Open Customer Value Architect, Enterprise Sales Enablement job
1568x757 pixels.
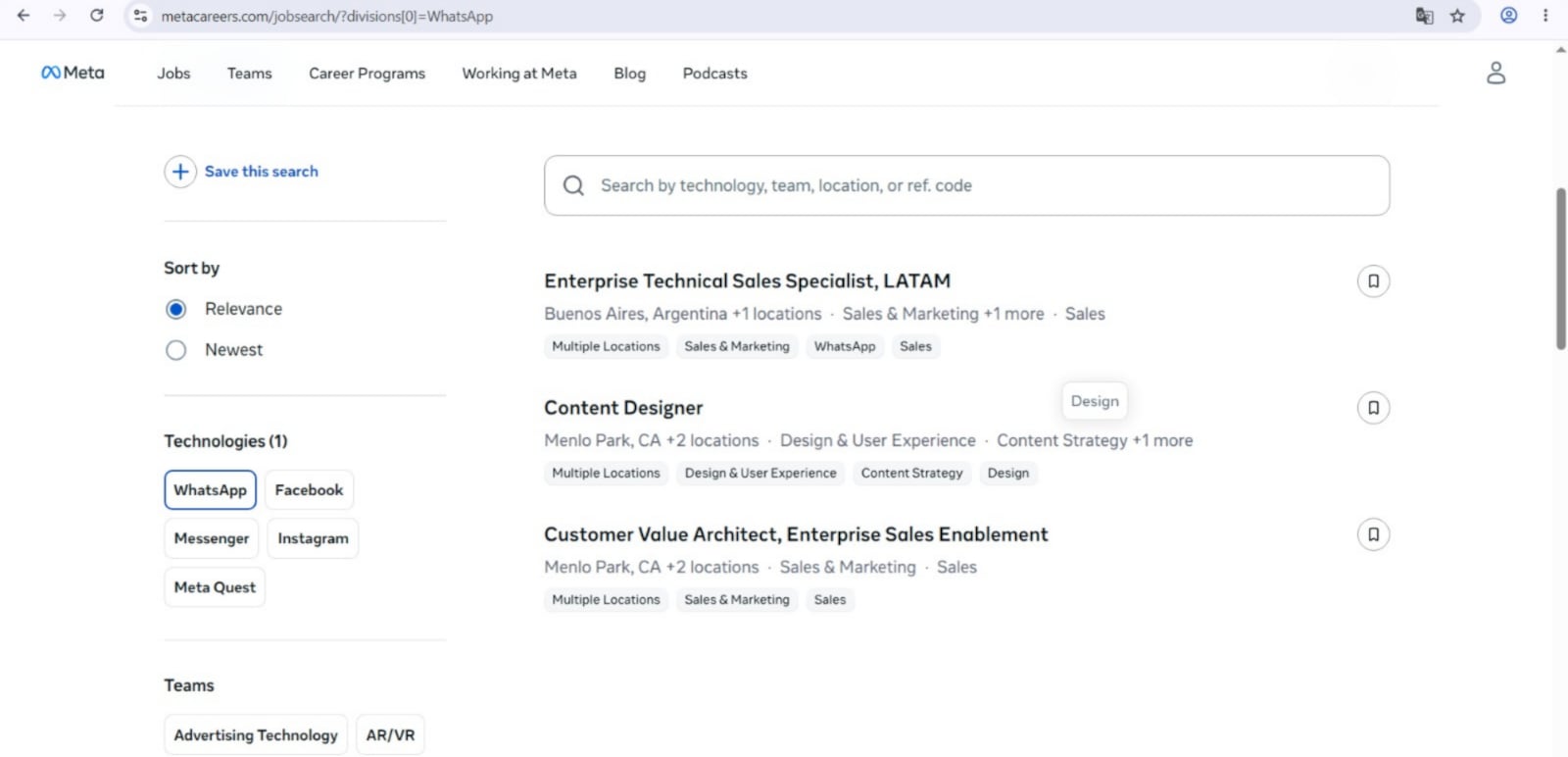[x=796, y=534]
